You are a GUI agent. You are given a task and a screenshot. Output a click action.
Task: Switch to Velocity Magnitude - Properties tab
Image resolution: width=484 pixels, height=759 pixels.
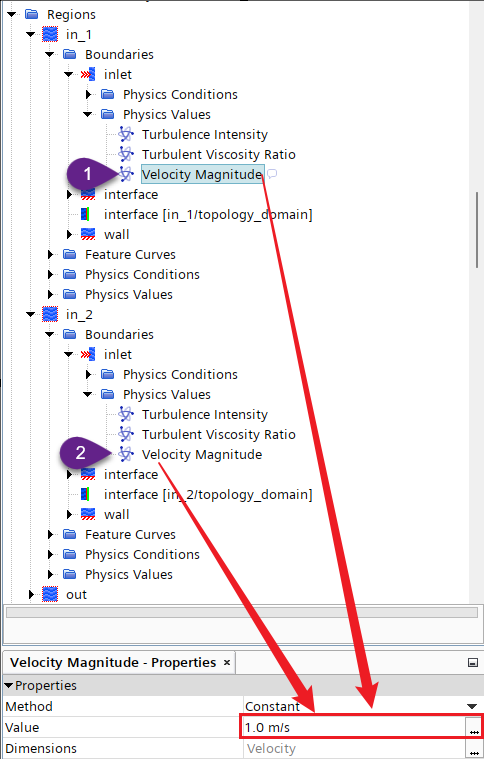(113, 662)
